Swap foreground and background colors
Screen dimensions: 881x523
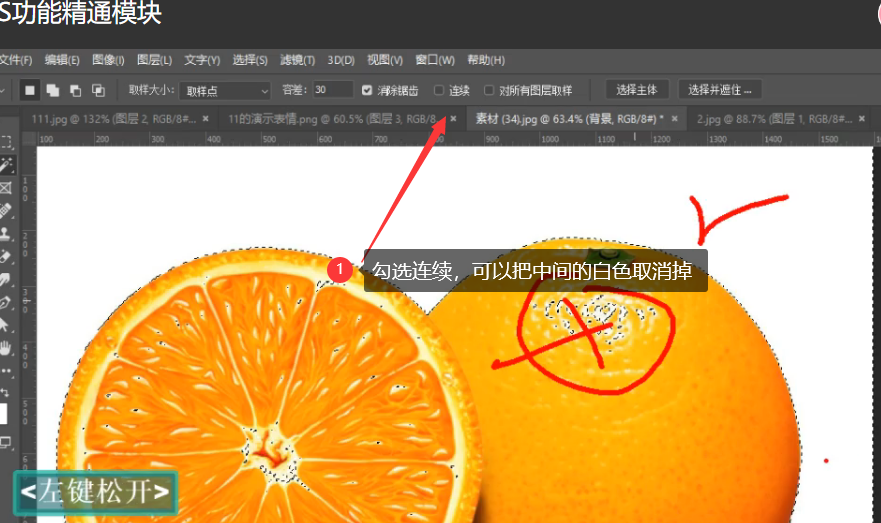click(4, 392)
